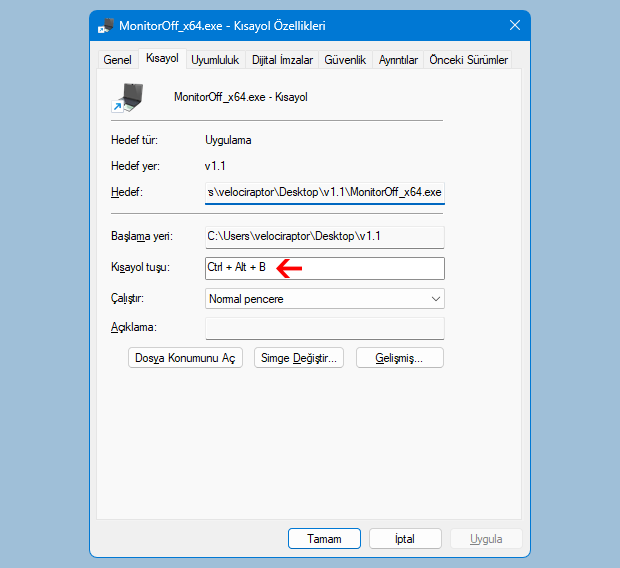The height and width of the screenshot is (568, 620).
Task: Click the Kısayol tuşu field with Ctrl + Alt + B
Action: click(324, 268)
